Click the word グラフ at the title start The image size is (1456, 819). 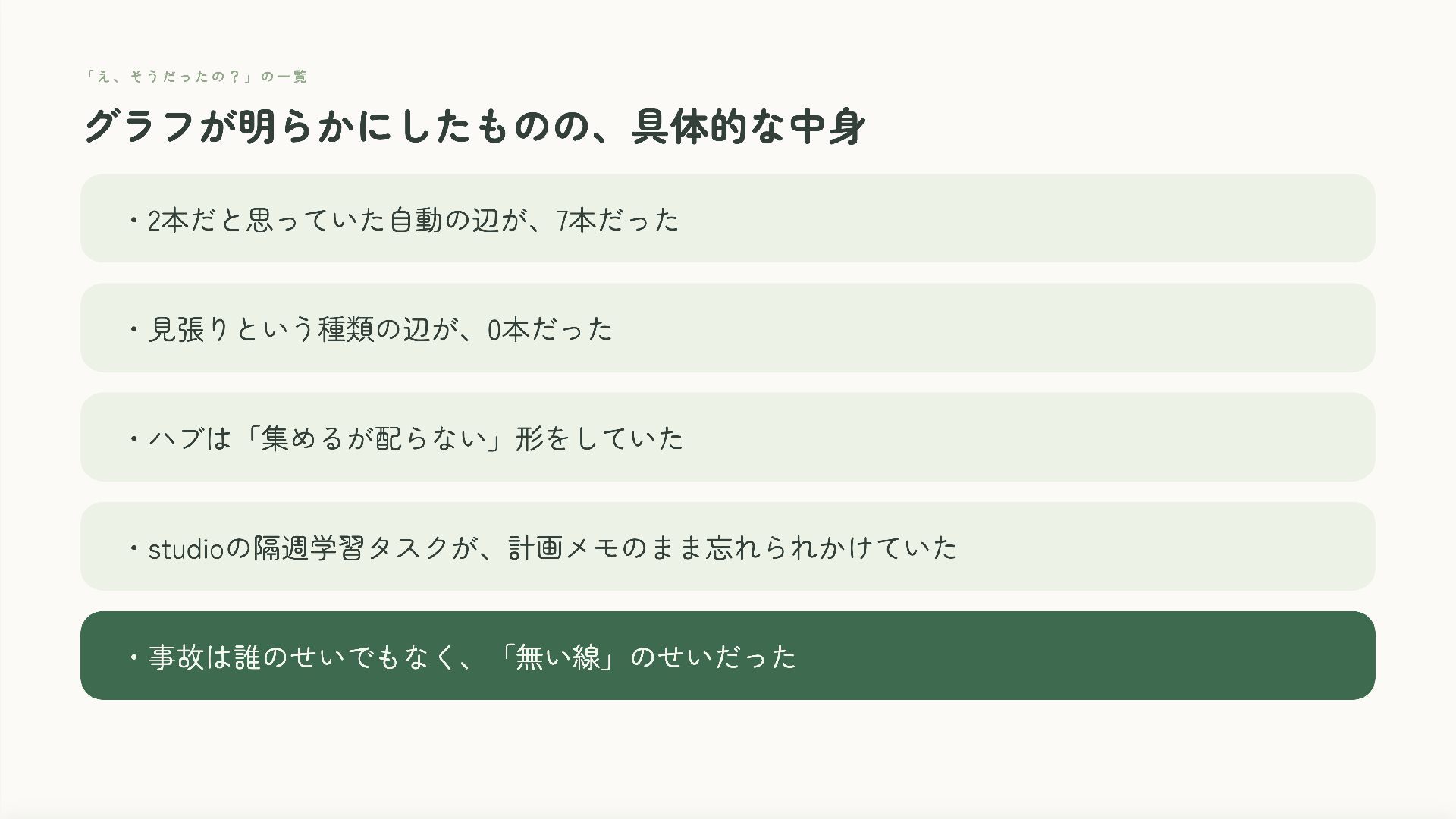[x=139, y=127]
